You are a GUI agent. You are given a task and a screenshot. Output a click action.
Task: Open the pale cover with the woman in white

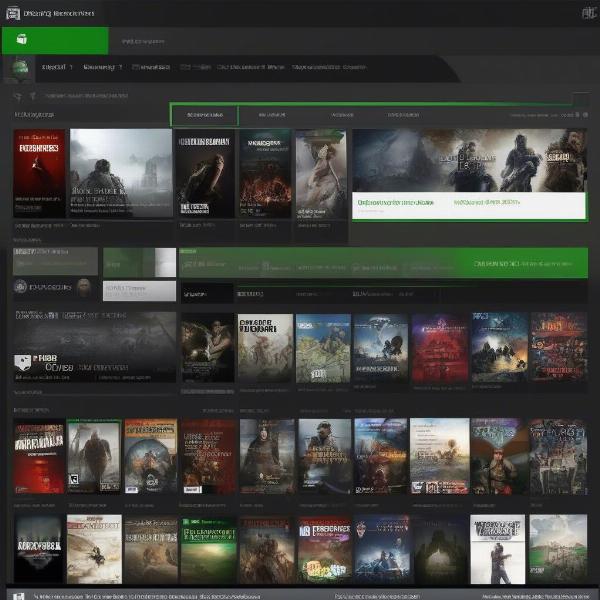[321, 173]
